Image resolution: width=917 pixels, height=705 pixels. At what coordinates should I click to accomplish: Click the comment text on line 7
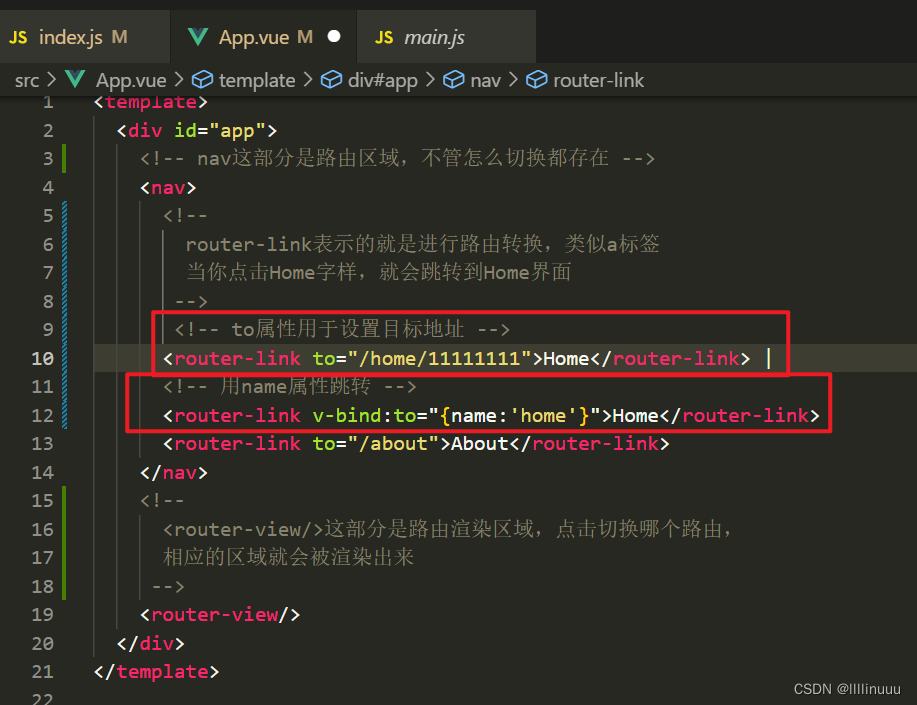pyautogui.click(x=378, y=272)
